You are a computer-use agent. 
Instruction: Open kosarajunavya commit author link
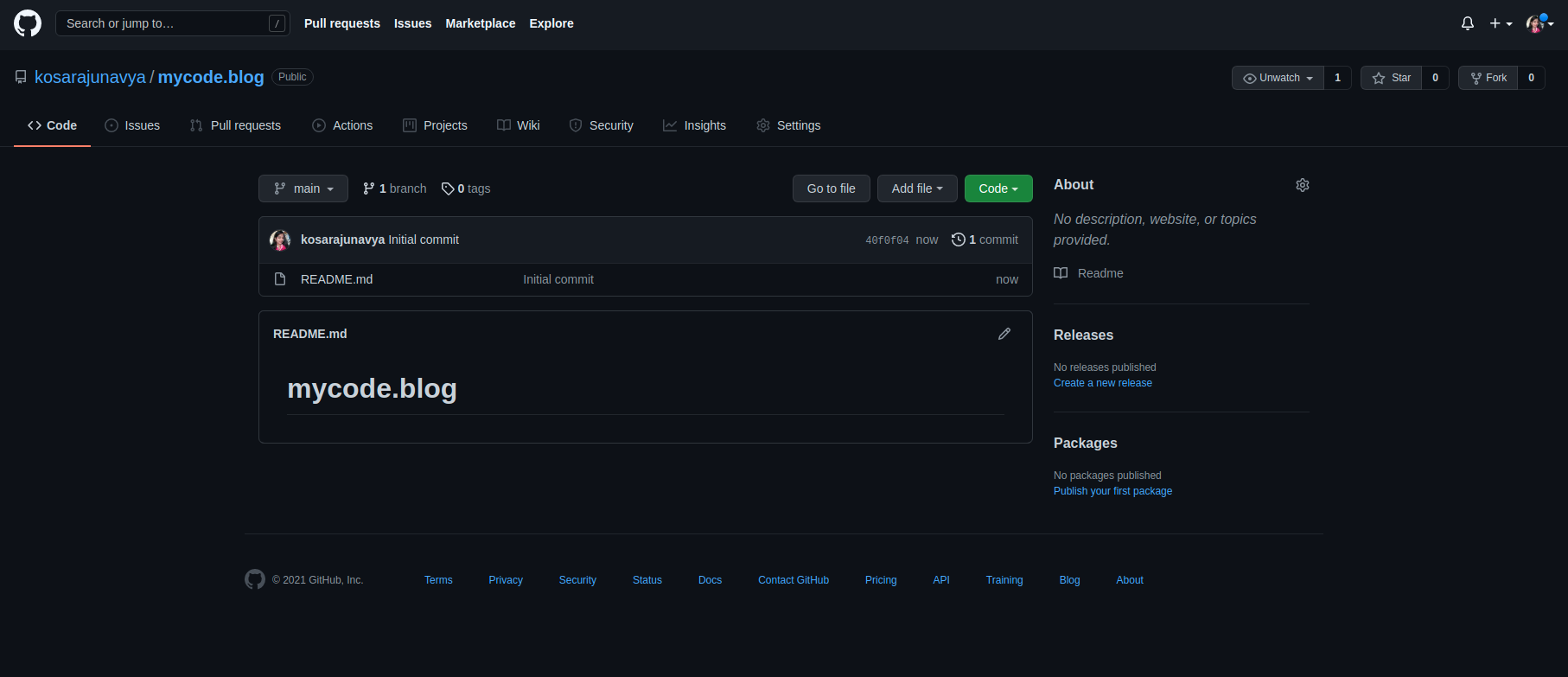tap(342, 240)
